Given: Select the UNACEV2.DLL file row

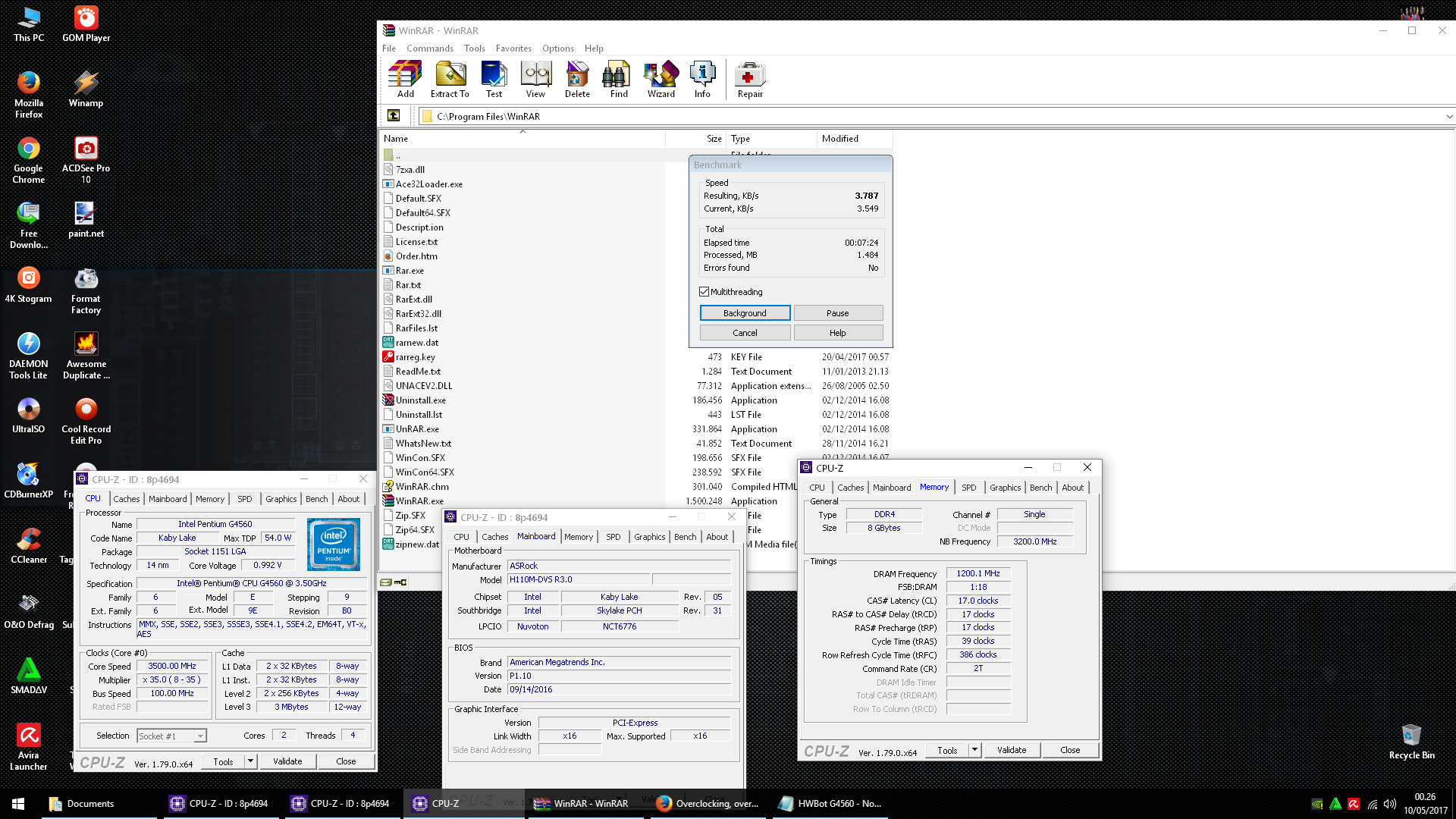Looking at the screenshot, I should coord(635,385).
